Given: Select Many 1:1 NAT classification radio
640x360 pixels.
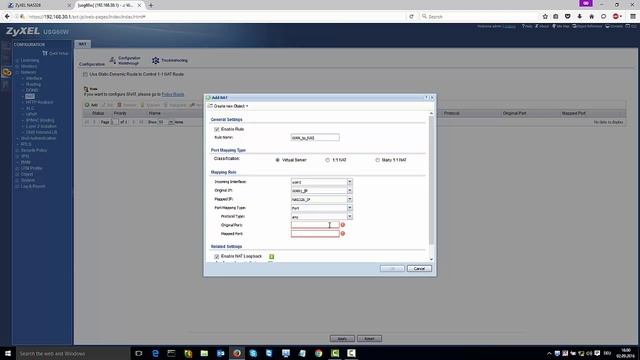Looking at the screenshot, I should (378, 160).
